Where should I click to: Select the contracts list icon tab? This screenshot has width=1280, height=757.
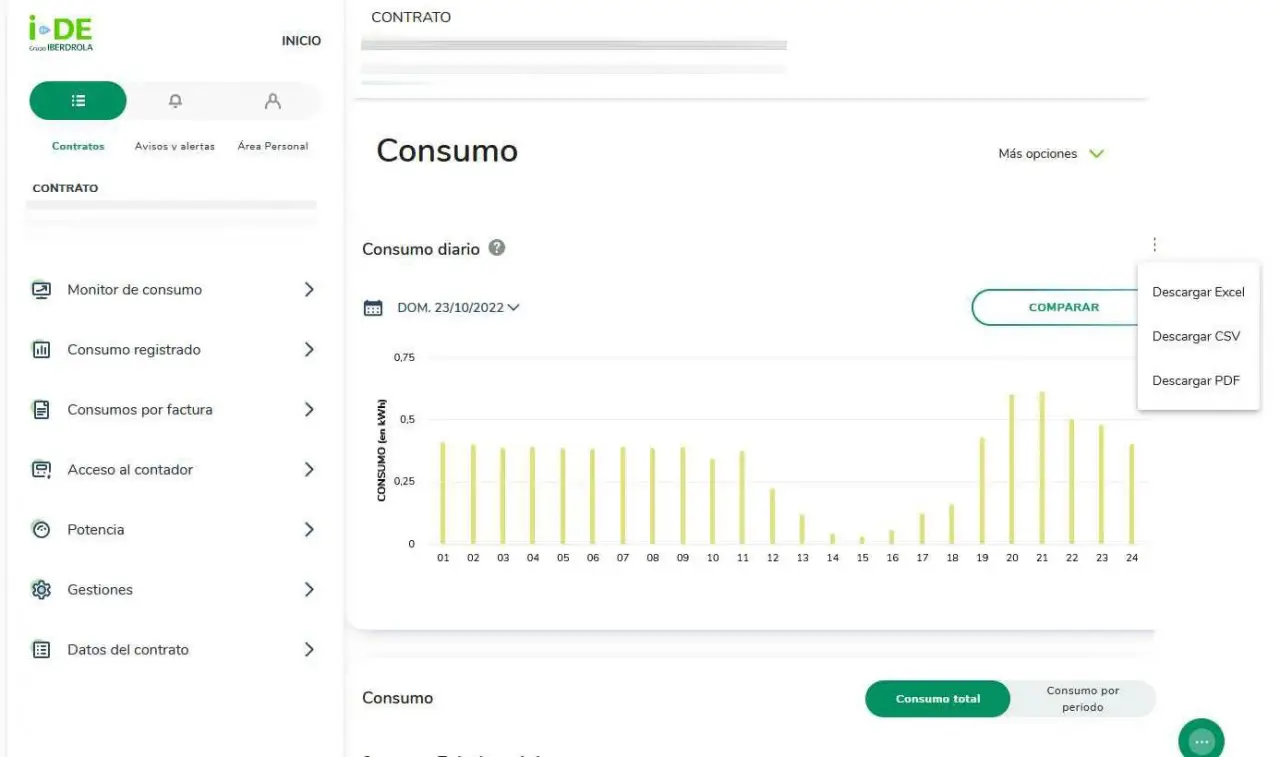pyautogui.click(x=78, y=101)
